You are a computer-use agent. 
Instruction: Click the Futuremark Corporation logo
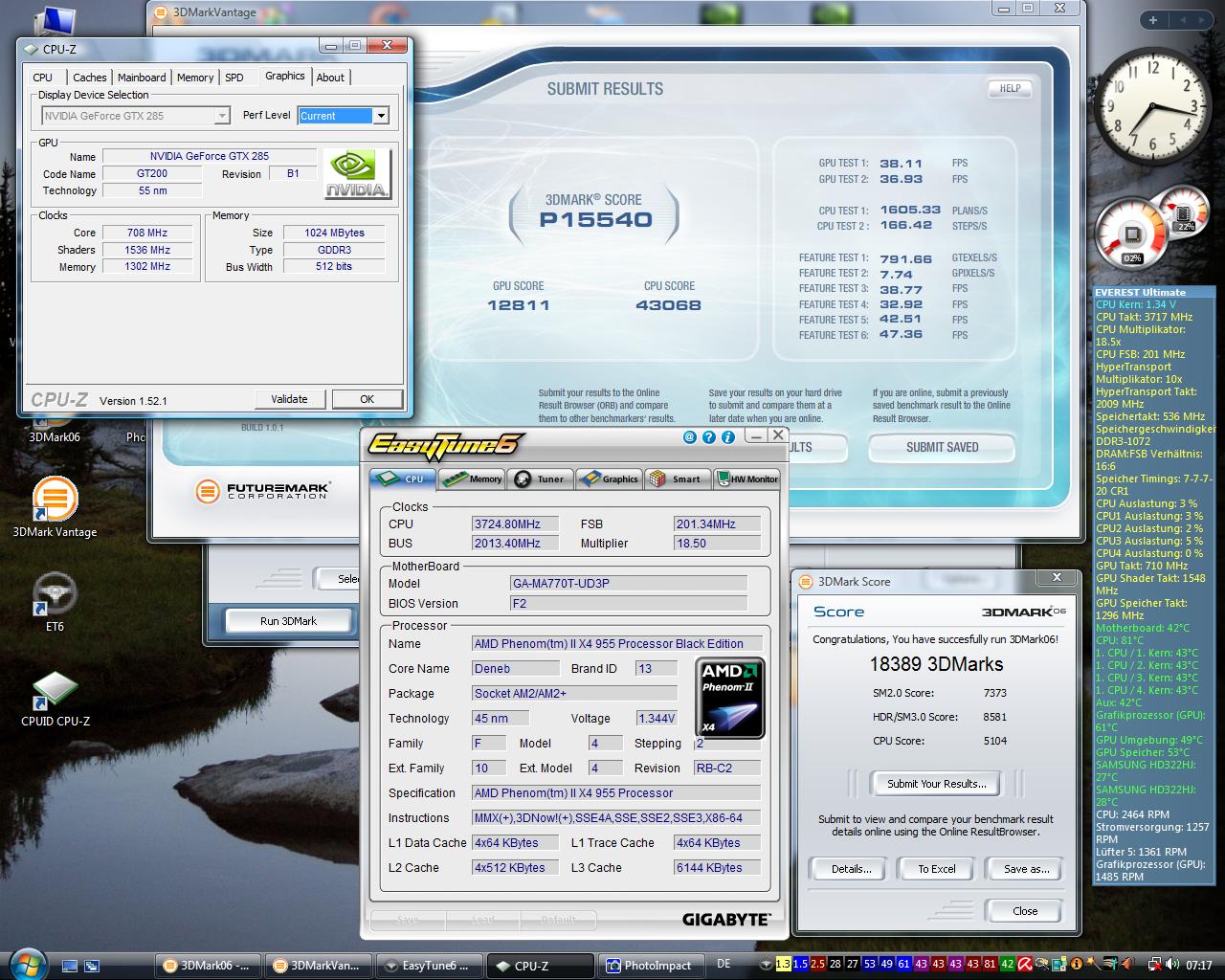pyautogui.click(x=264, y=492)
